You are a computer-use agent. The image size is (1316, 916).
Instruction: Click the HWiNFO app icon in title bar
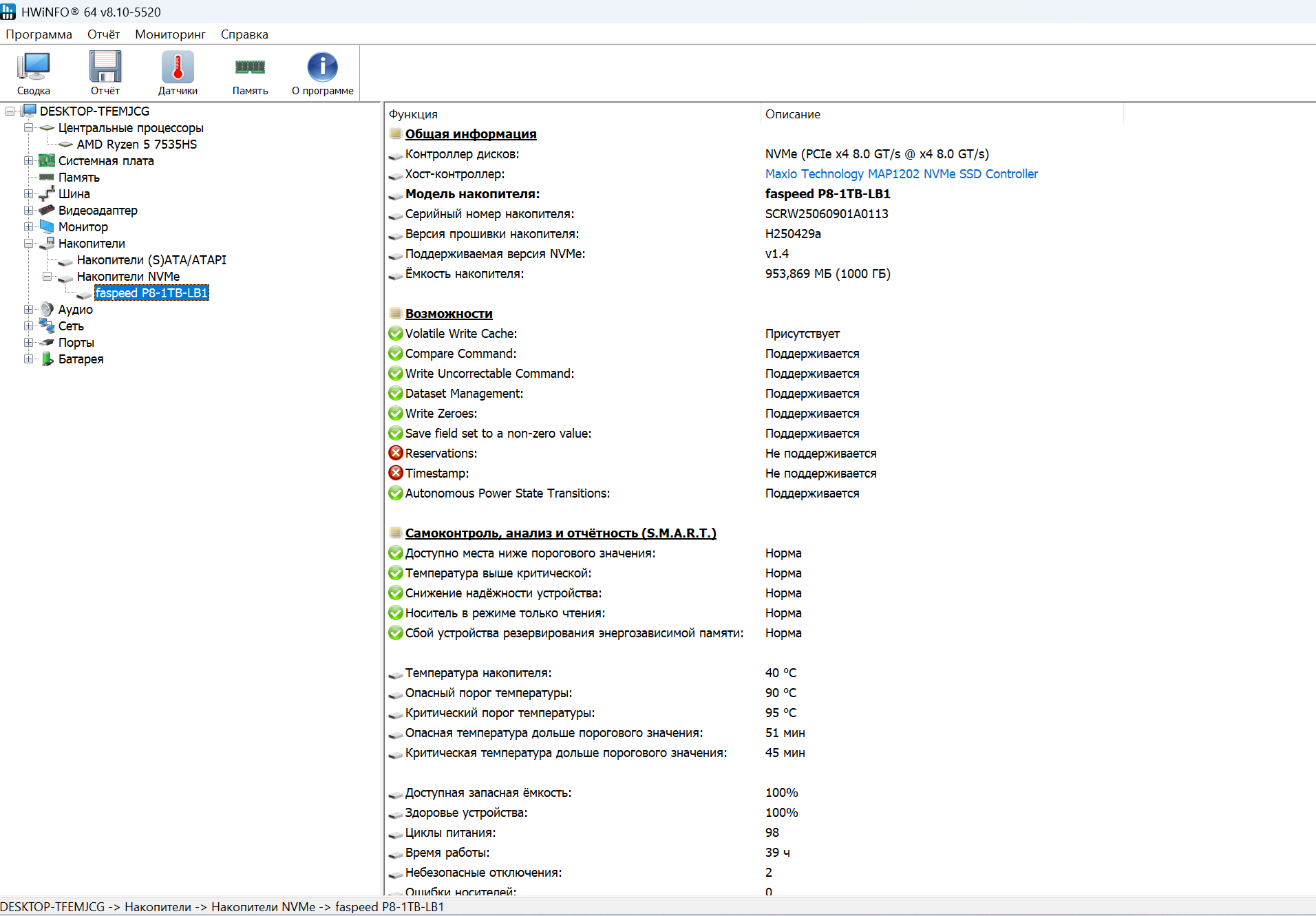click(x=8, y=12)
